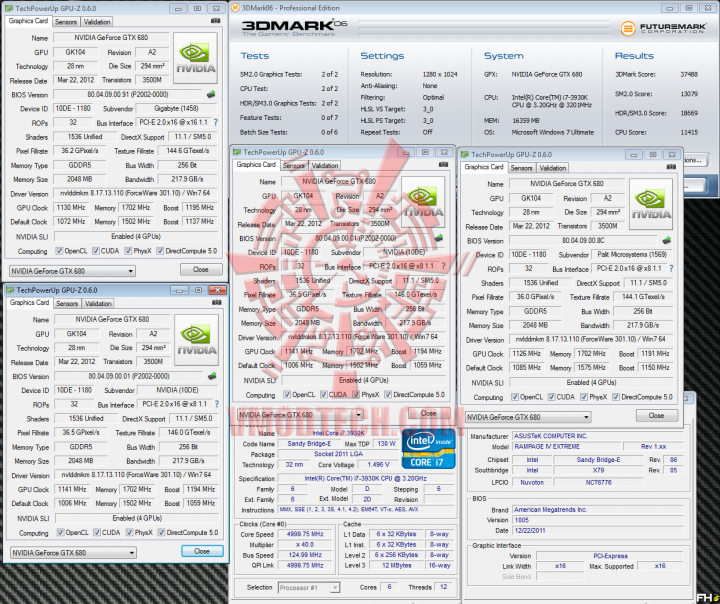Click the BIOS save chip icon in Gigabyte GPU-Z window
The height and width of the screenshot is (604, 720).
(x=211, y=95)
